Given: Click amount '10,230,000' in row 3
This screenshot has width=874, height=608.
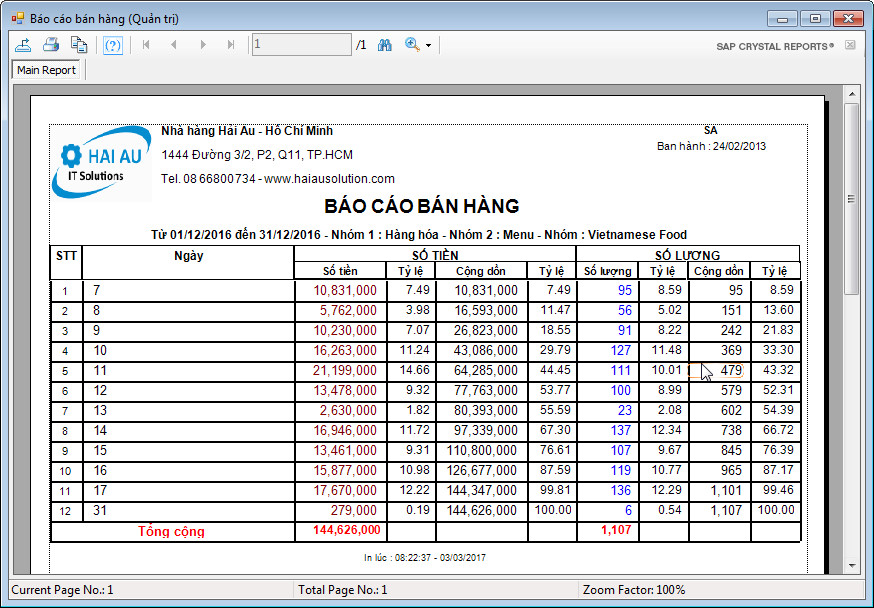Looking at the screenshot, I should coord(345,330).
